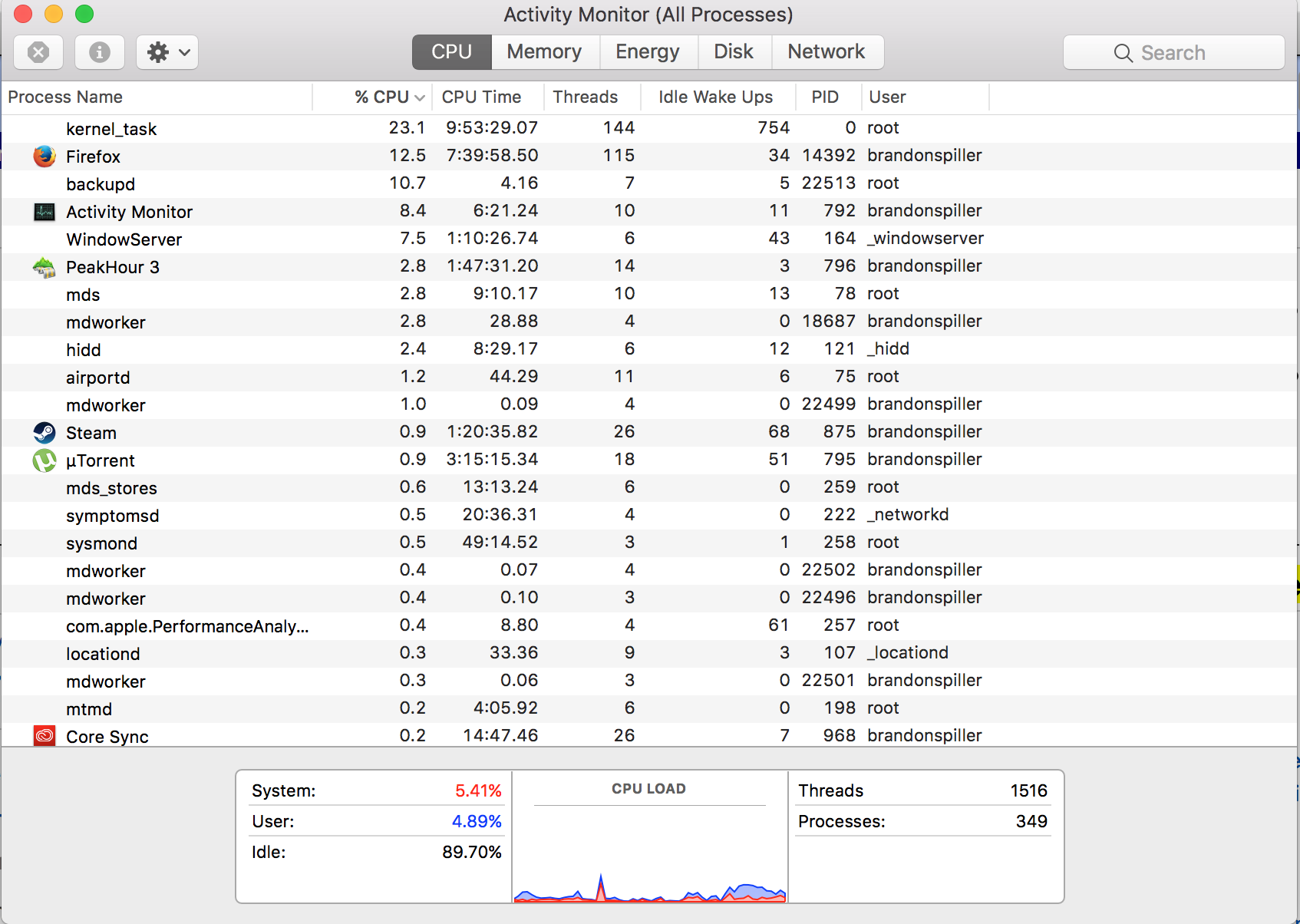
Task: Click the Activity Monitor process icon
Action: [45, 212]
